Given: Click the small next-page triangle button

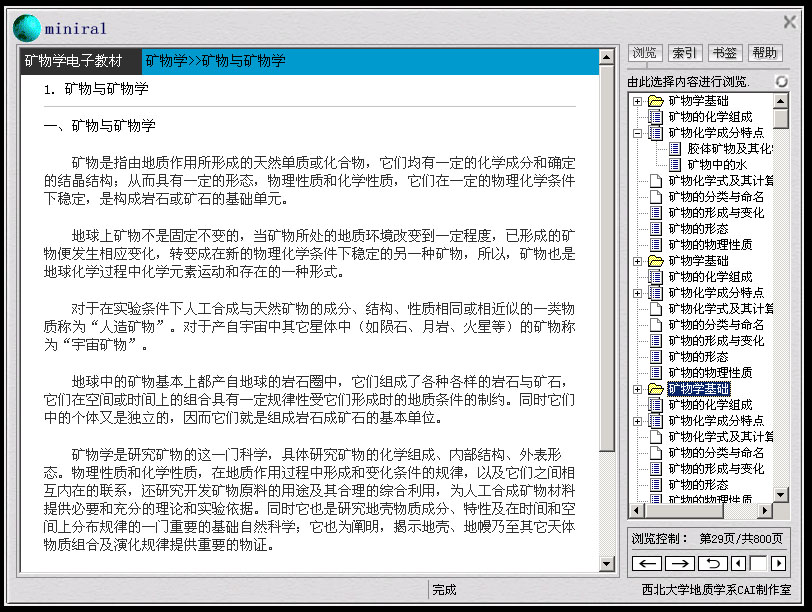Looking at the screenshot, I should pyautogui.click(x=778, y=563).
